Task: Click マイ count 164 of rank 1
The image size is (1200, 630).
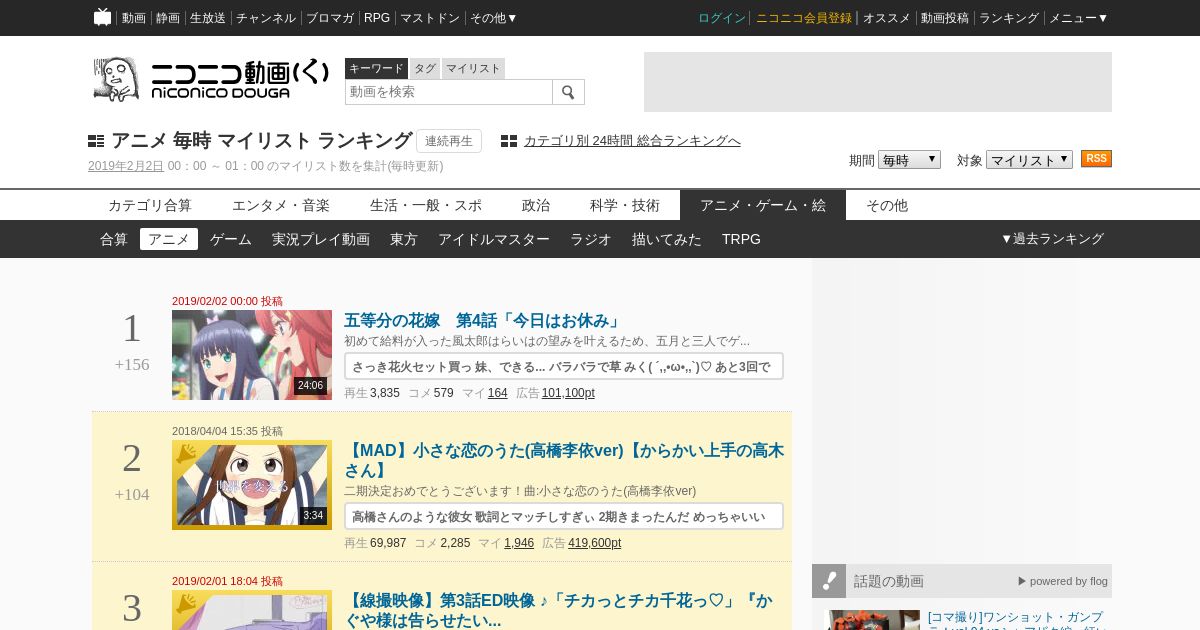Action: pyautogui.click(x=498, y=393)
